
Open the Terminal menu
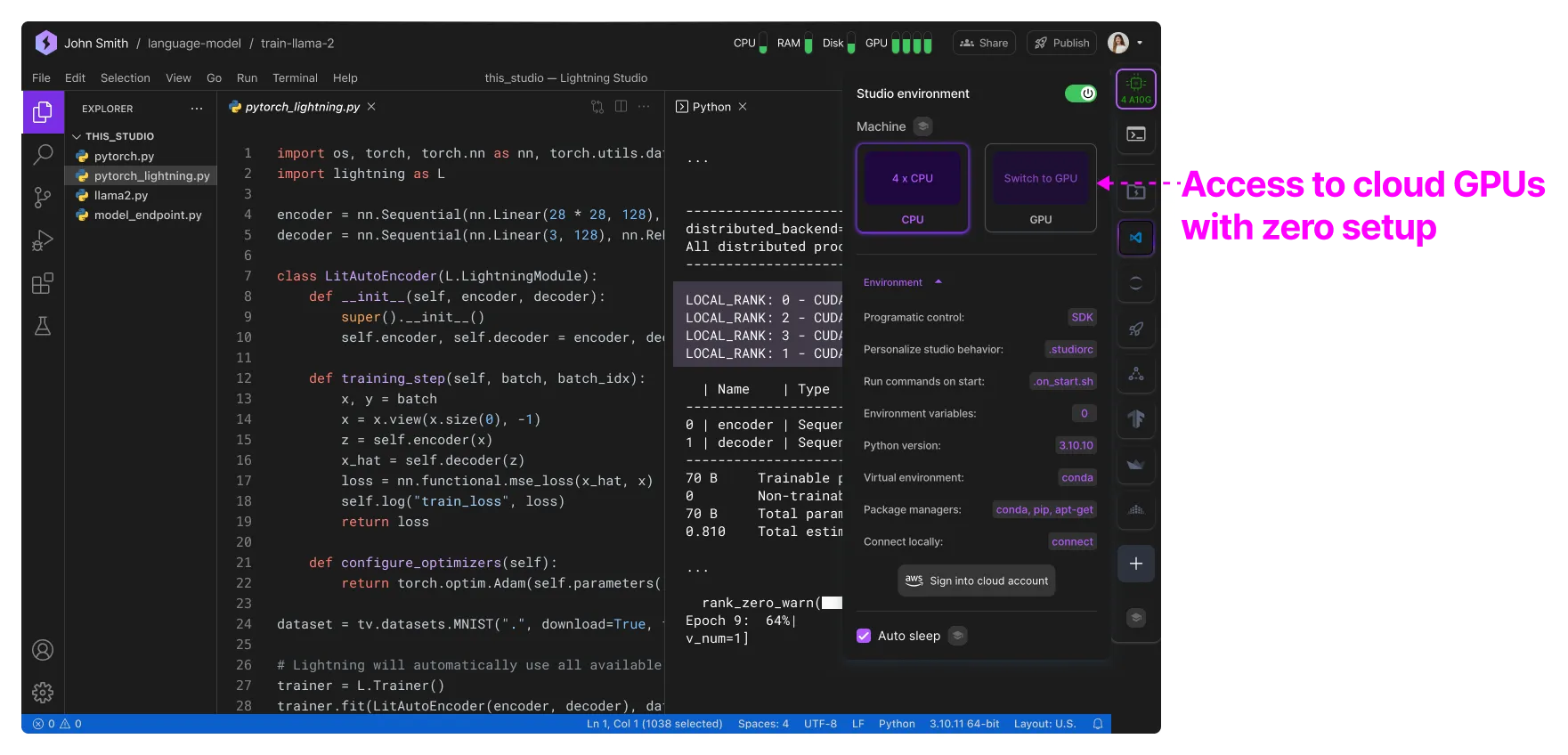tap(295, 78)
